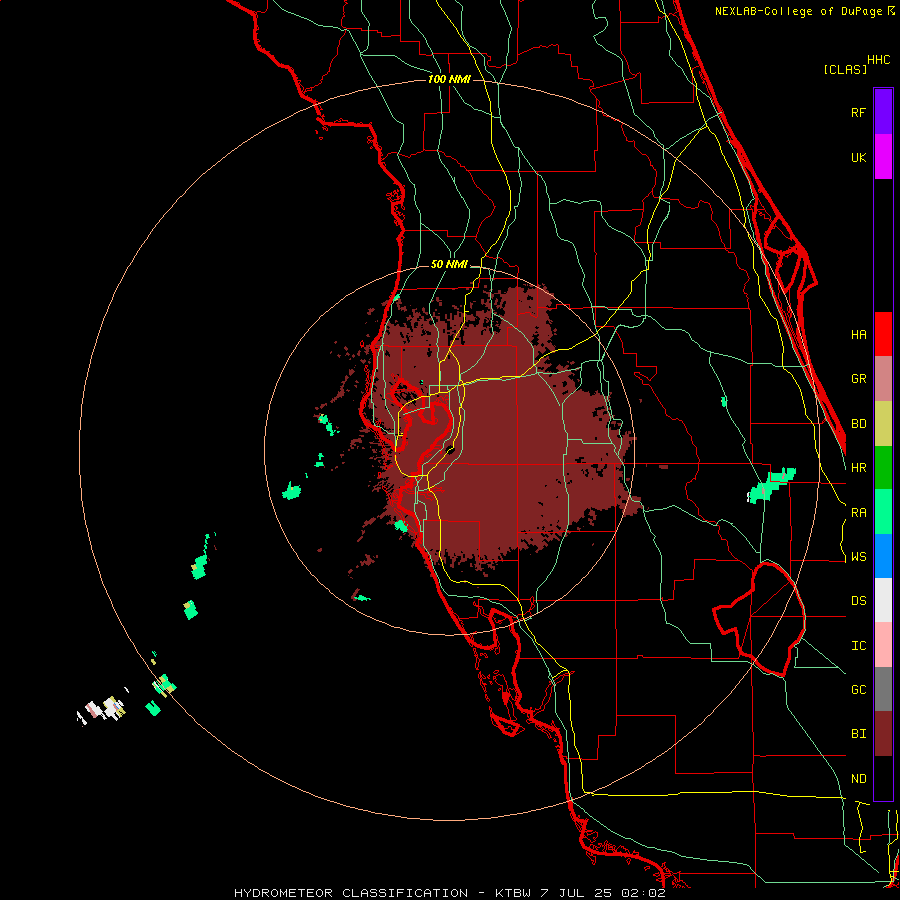Click the GC gray legend swatch
900x900 pixels.
coord(883,689)
